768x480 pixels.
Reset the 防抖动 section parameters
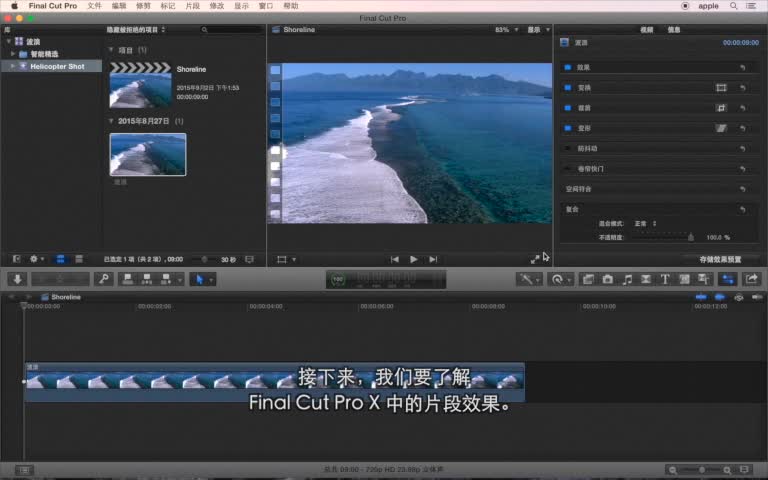coord(743,148)
